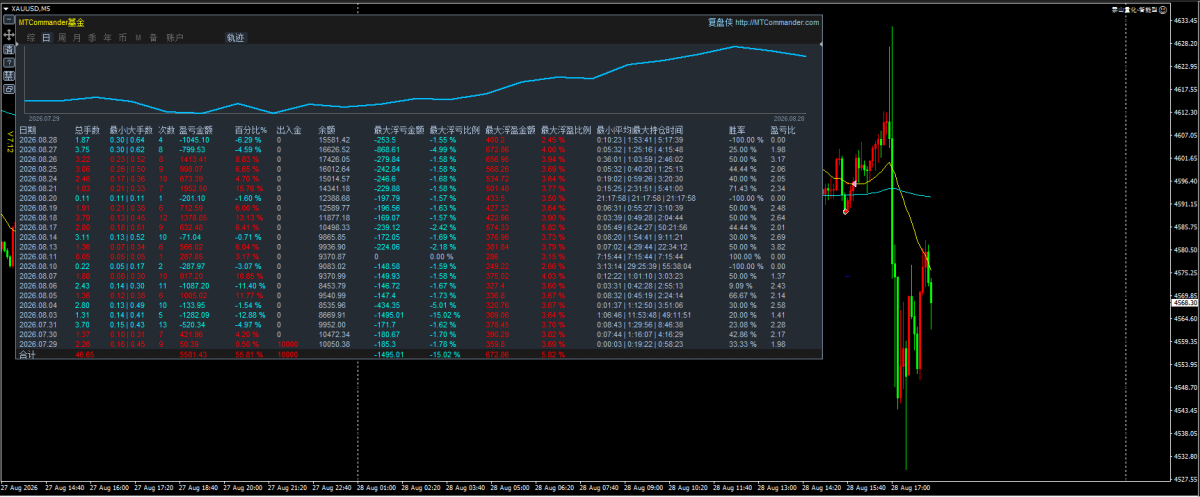Open the 账户 account tab
This screenshot has width=1200, height=497.
[175, 38]
